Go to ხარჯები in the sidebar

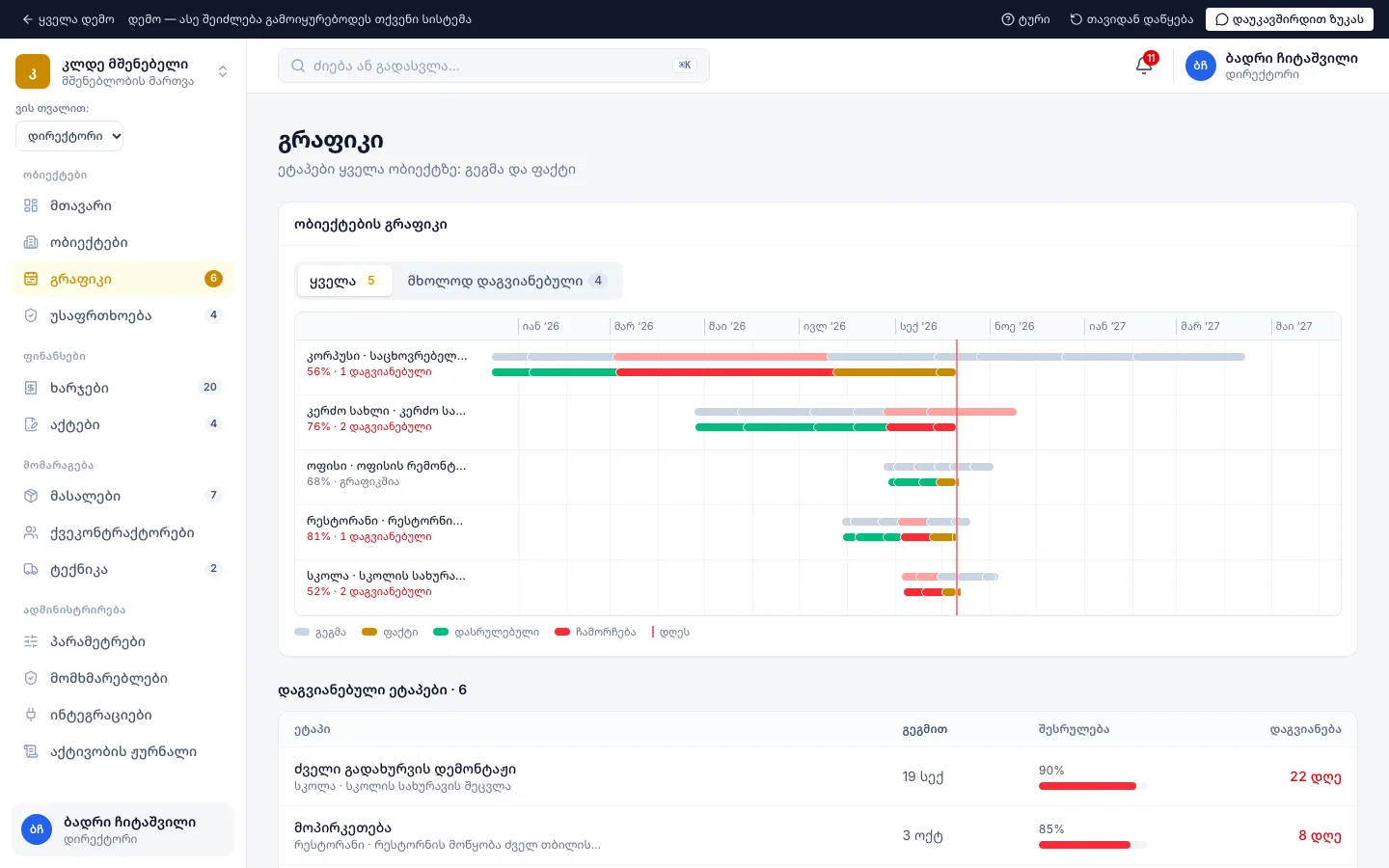click(x=123, y=388)
